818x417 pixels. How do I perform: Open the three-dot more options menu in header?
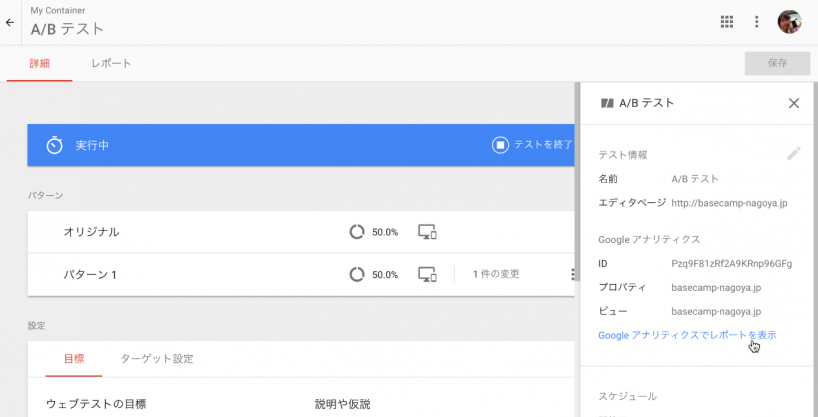(x=757, y=22)
